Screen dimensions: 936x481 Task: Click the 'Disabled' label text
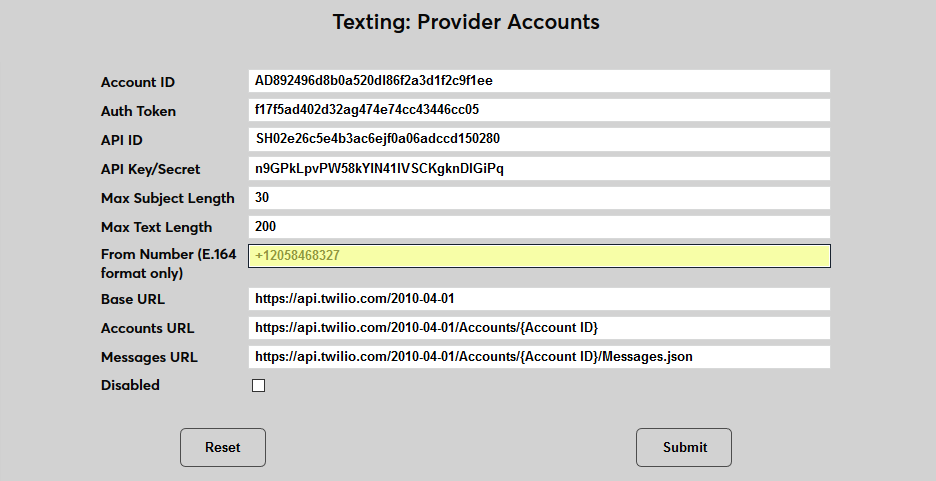130,386
